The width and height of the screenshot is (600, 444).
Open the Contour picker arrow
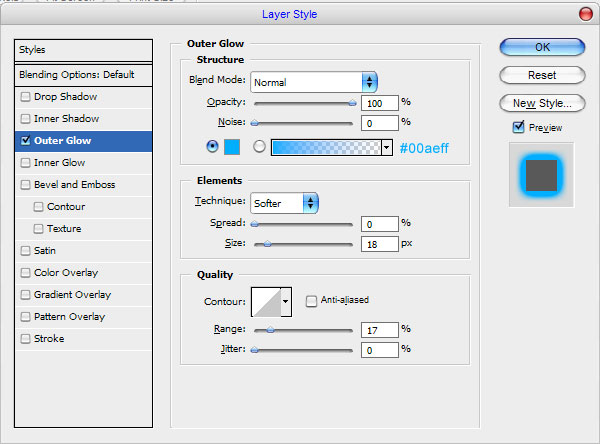286,302
